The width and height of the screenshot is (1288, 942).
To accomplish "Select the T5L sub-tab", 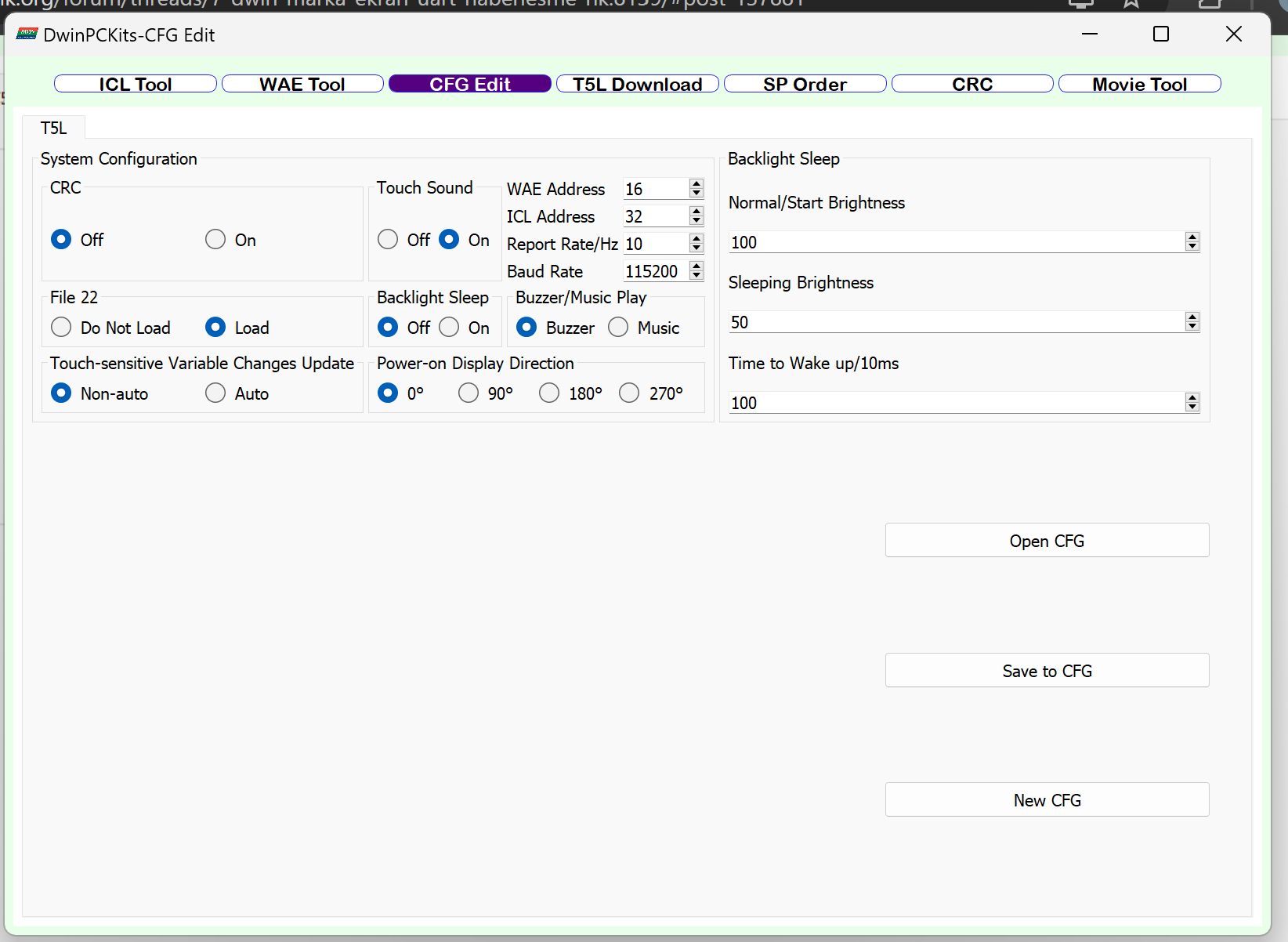I will [53, 128].
